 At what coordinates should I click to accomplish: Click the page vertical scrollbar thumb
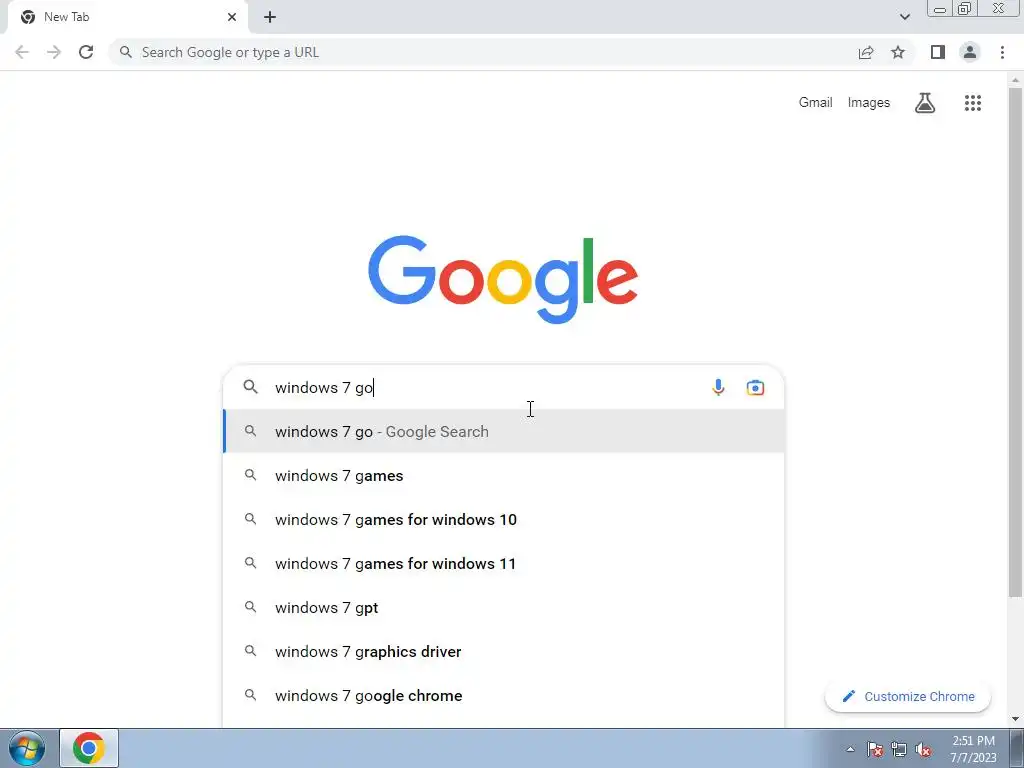click(1015, 341)
